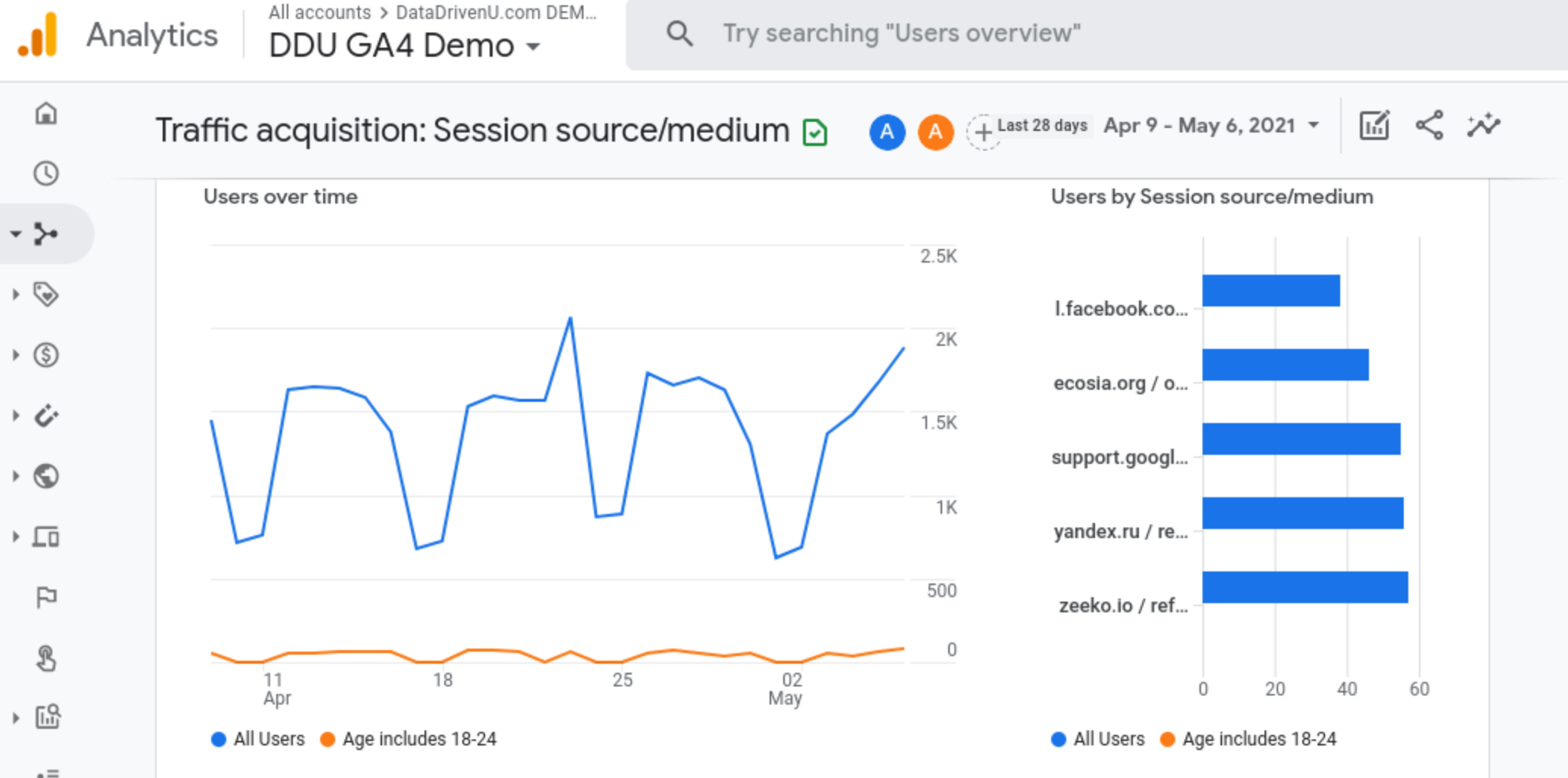Open the Monetization dollar icon
The image size is (1568, 778).
click(46, 355)
